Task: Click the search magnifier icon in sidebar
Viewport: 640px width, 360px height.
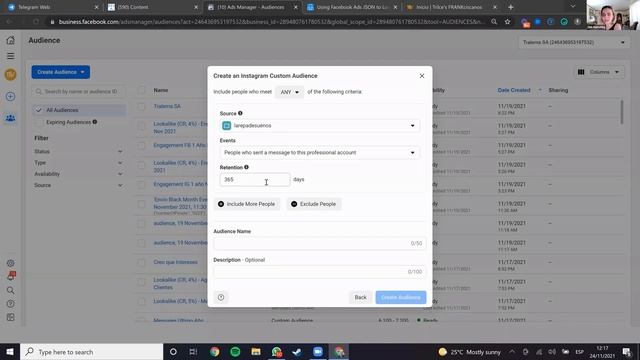Action: [11, 290]
